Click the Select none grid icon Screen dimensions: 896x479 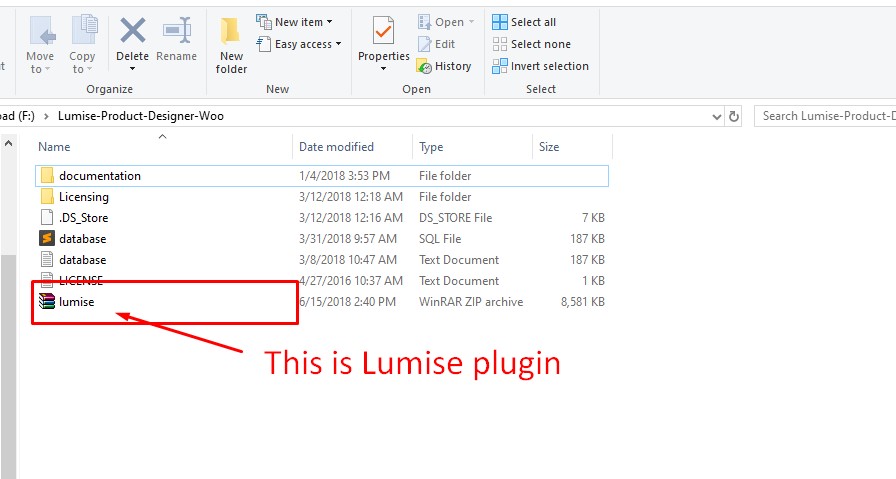click(x=500, y=44)
